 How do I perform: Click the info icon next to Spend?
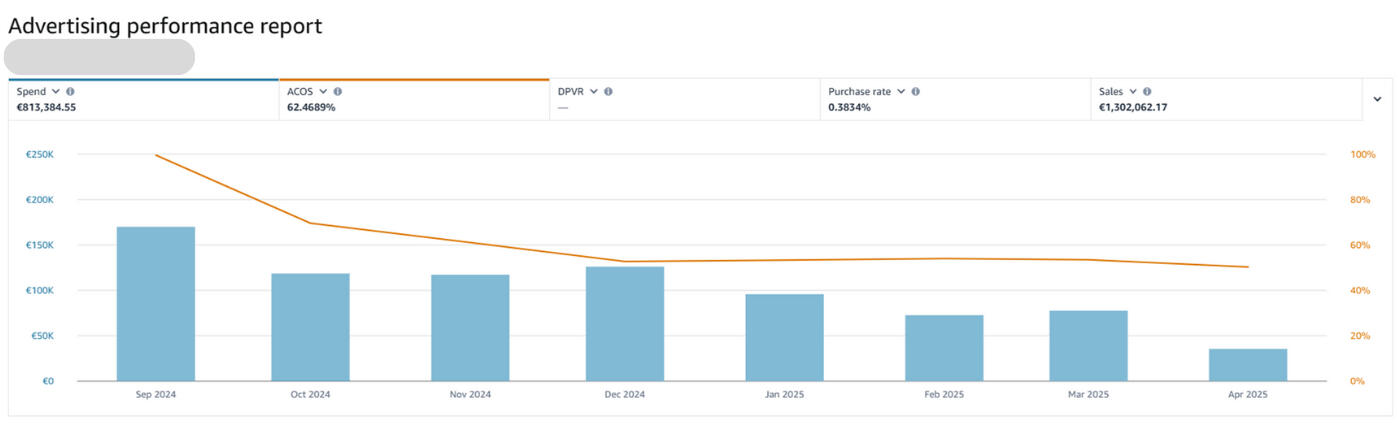(70, 91)
